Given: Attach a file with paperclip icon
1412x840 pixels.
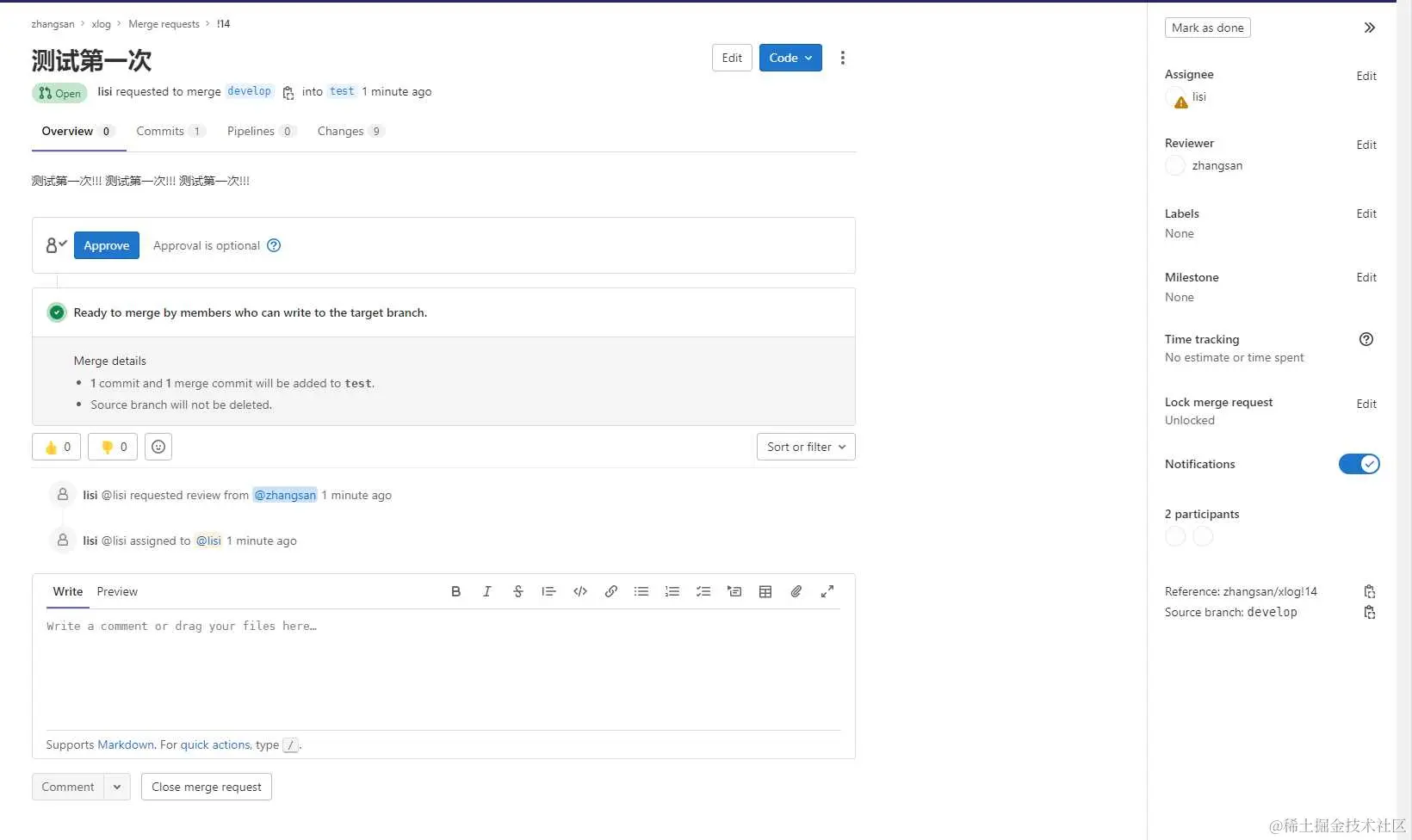Looking at the screenshot, I should pyautogui.click(x=796, y=591).
